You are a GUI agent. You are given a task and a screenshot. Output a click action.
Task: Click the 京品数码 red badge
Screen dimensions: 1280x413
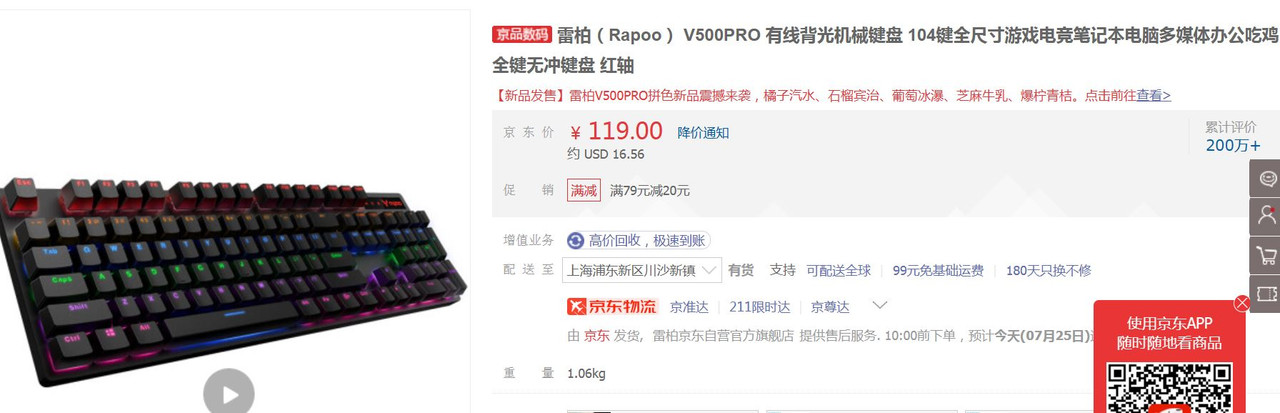coord(521,35)
